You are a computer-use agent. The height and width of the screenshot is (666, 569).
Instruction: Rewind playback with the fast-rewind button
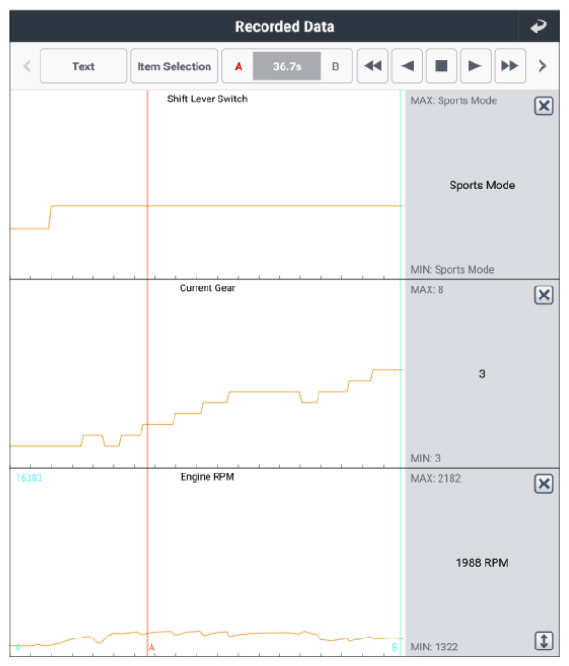coord(372,66)
